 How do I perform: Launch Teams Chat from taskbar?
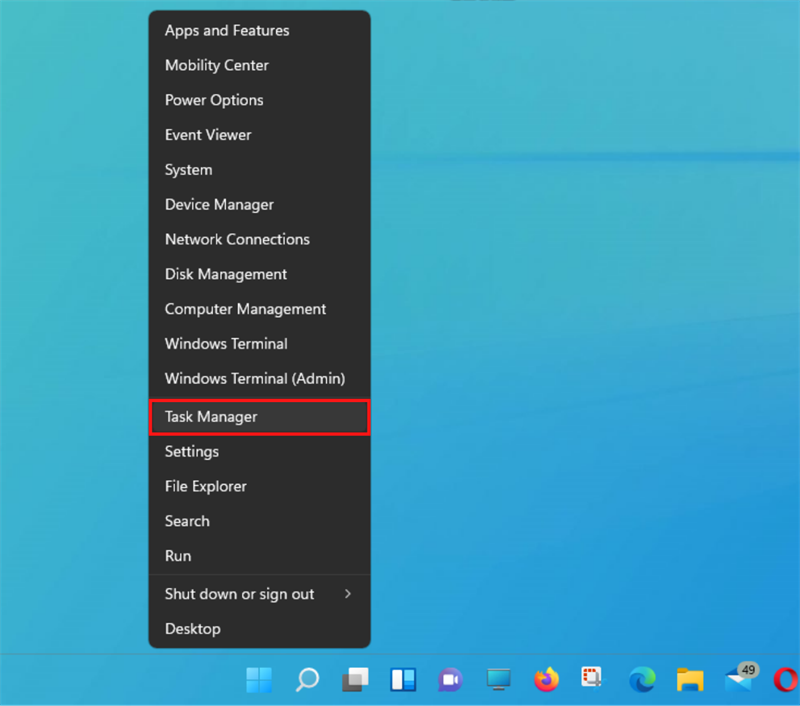pyautogui.click(x=450, y=679)
